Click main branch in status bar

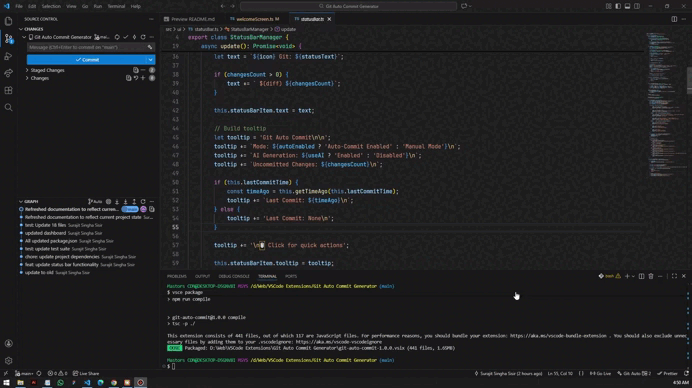point(25,373)
